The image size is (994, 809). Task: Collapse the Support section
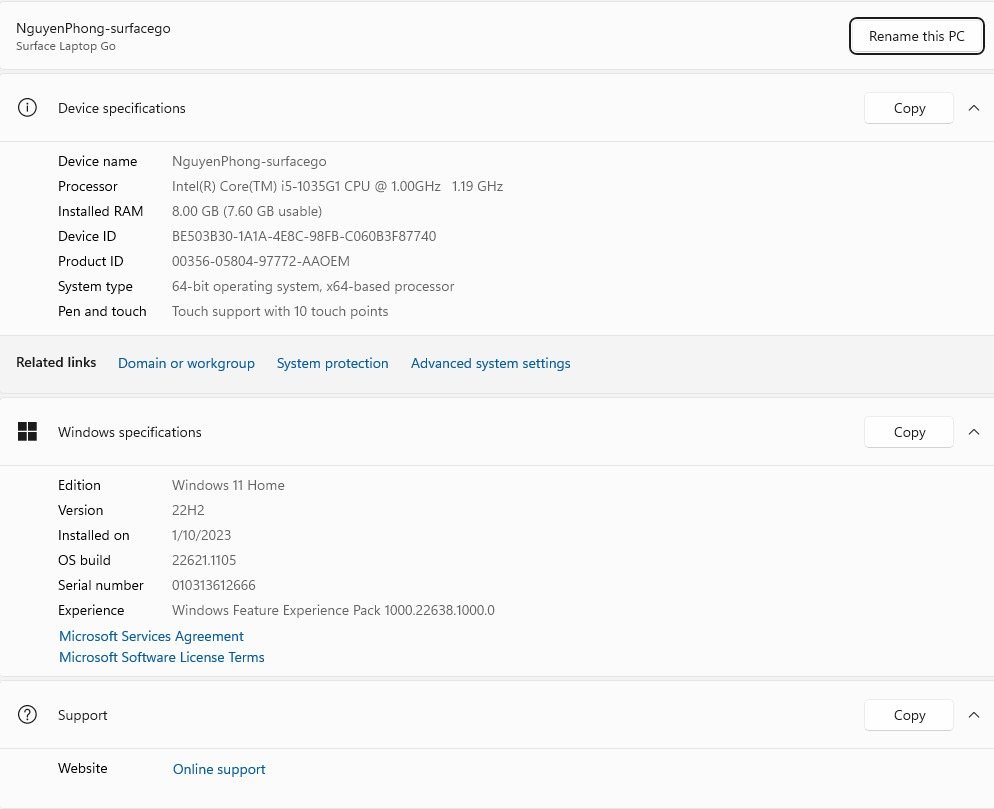(974, 715)
